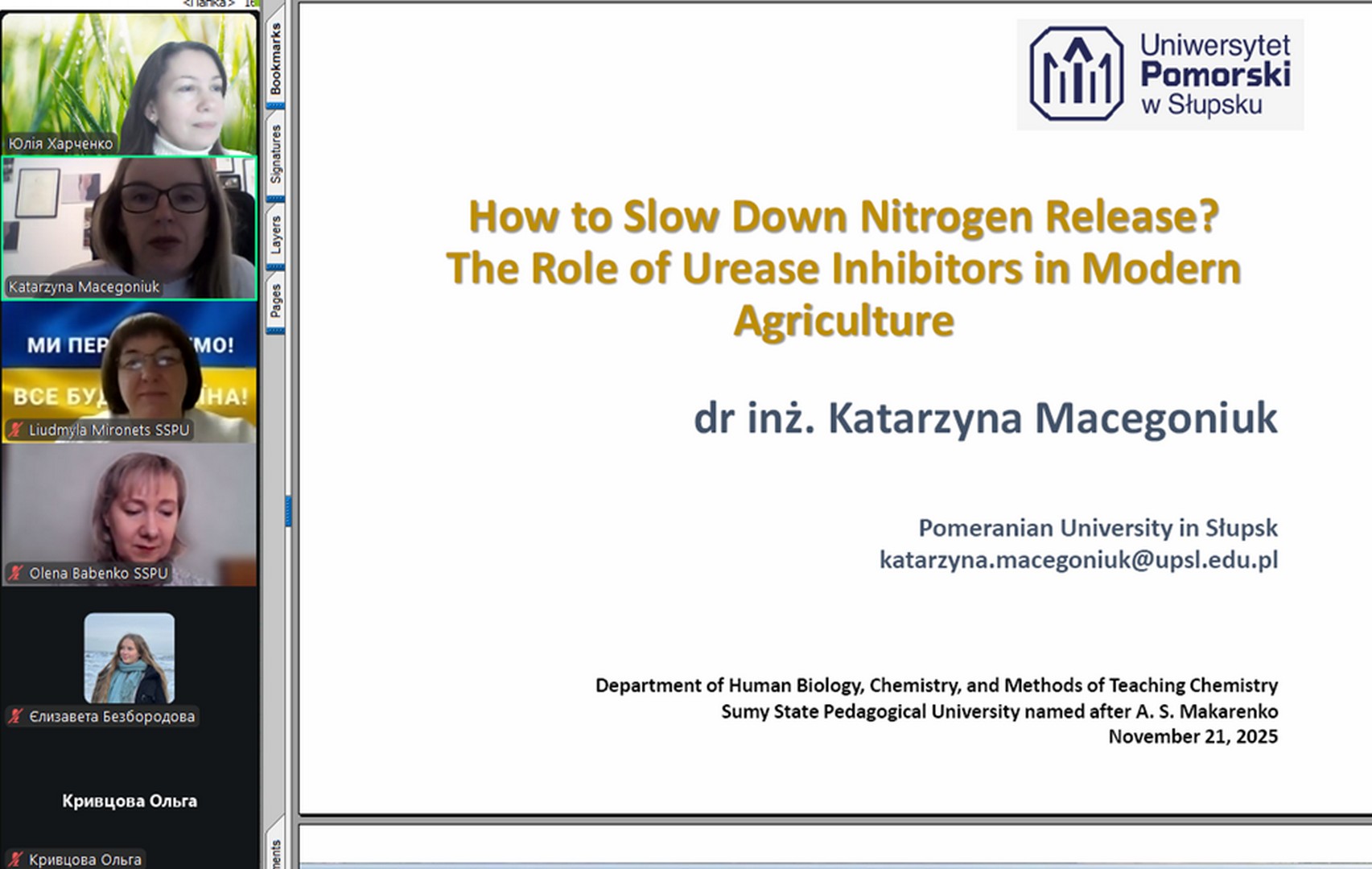Select the Liudmyla Mironets SSPU video tile

[129, 370]
